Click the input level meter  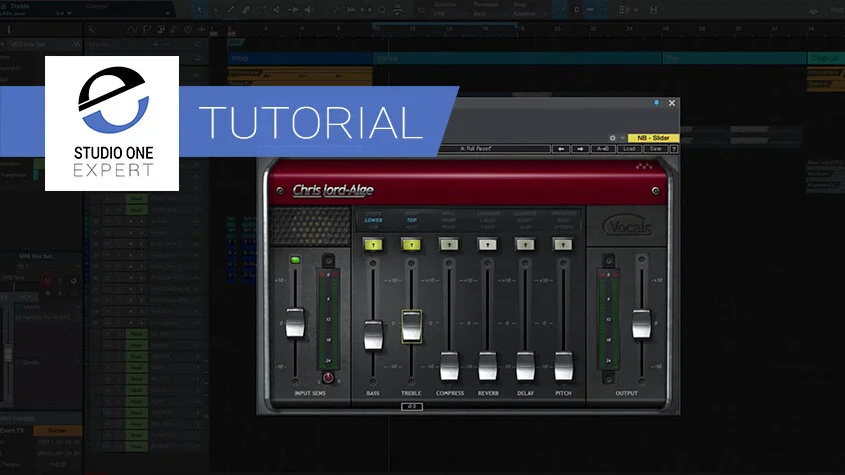pyautogui.click(x=328, y=319)
